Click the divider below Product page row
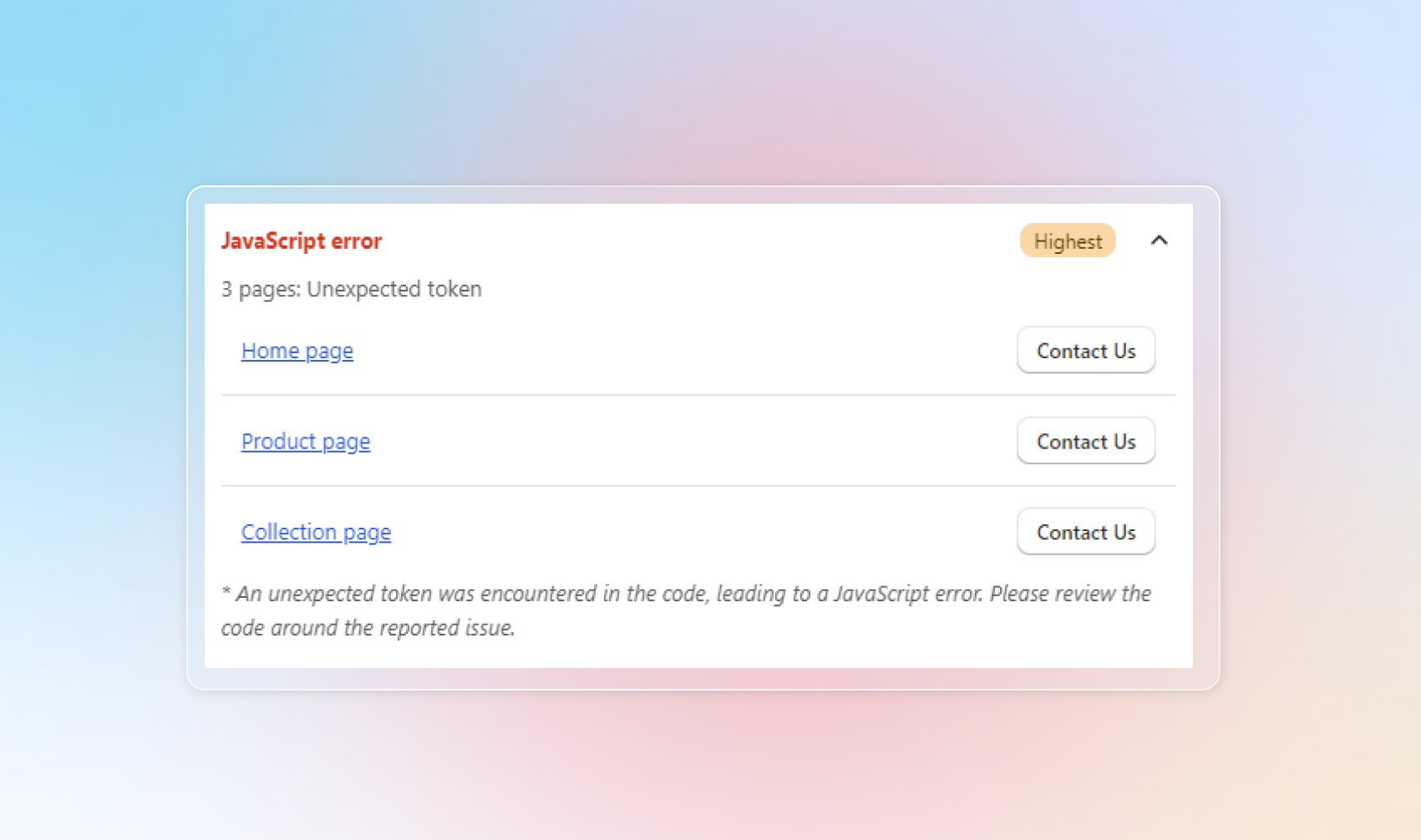Viewport: 1421px width, 840px height. click(x=698, y=486)
